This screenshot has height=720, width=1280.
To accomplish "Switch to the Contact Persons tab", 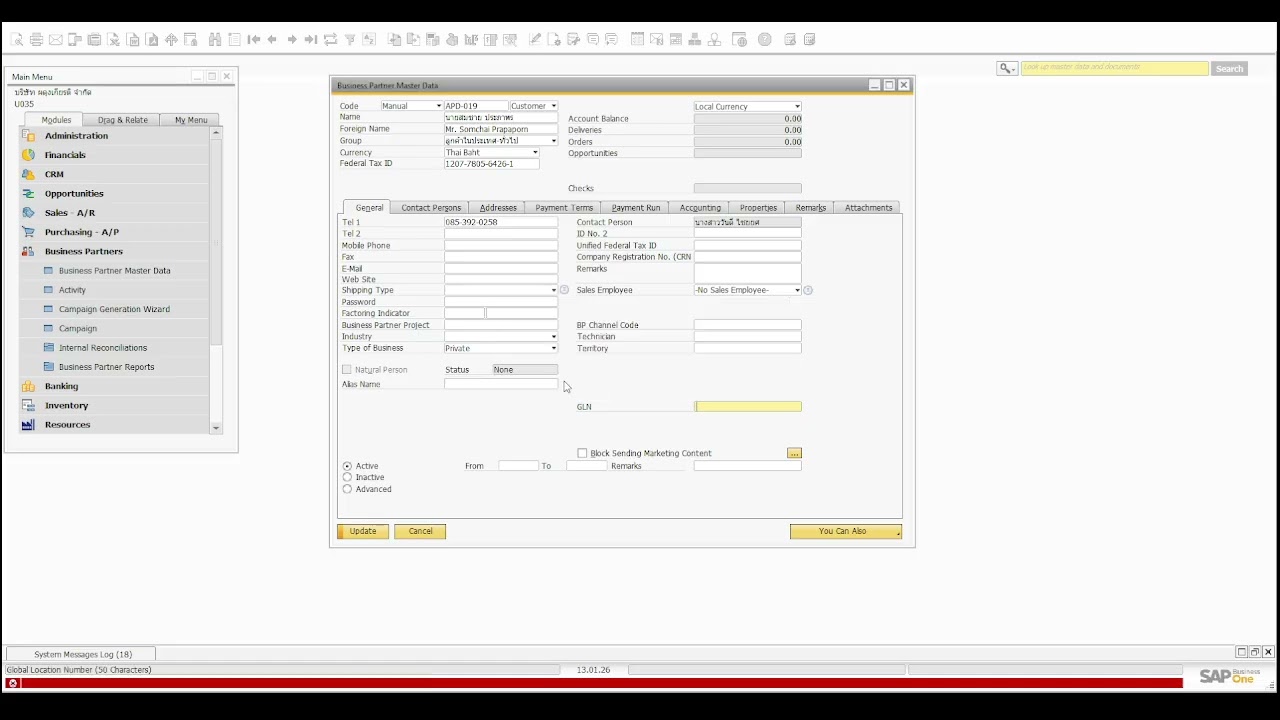I will coord(431,208).
